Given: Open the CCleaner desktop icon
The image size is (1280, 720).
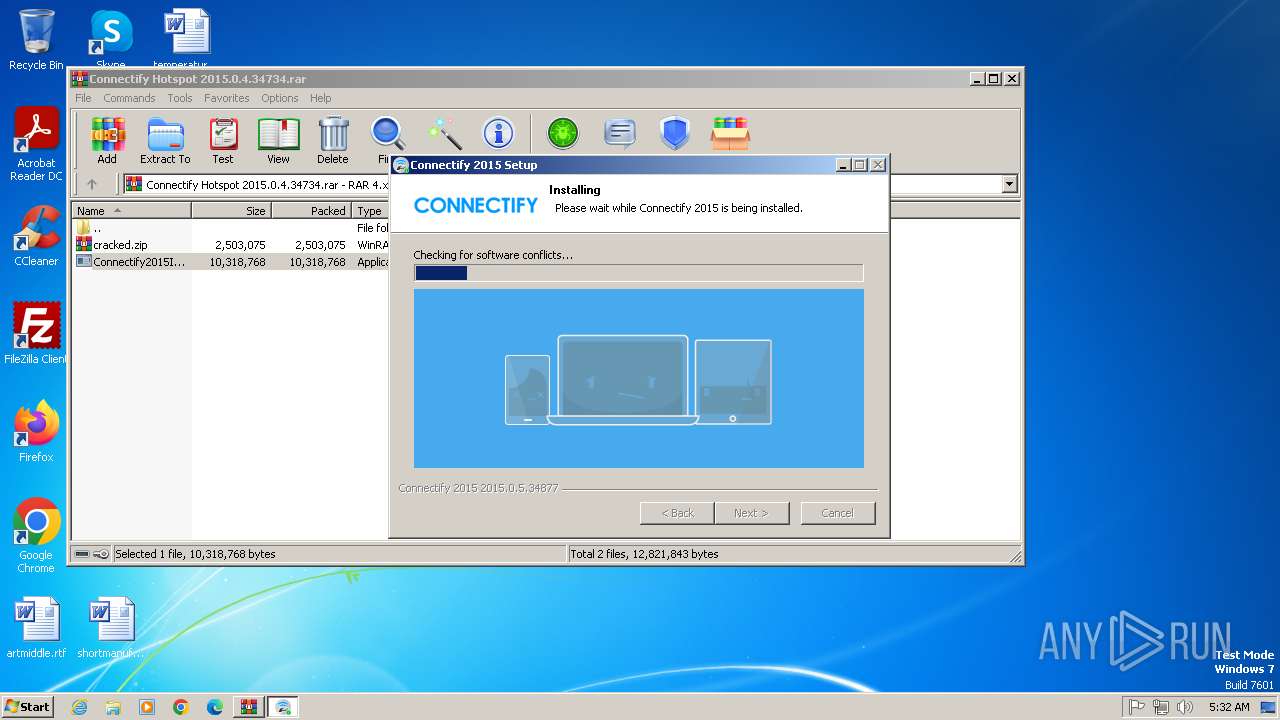Looking at the screenshot, I should pos(36,236).
